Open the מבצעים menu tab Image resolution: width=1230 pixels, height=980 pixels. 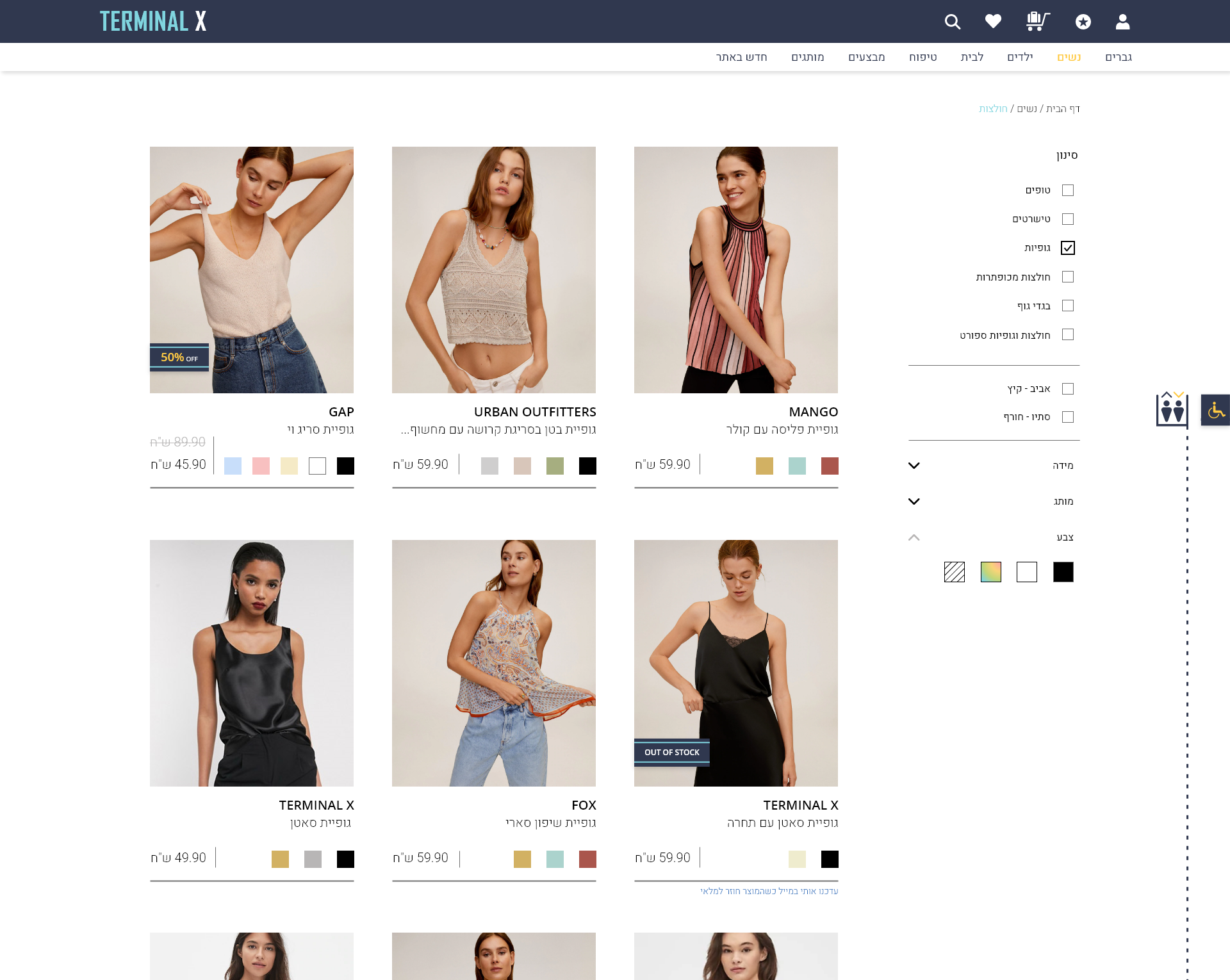[867, 57]
